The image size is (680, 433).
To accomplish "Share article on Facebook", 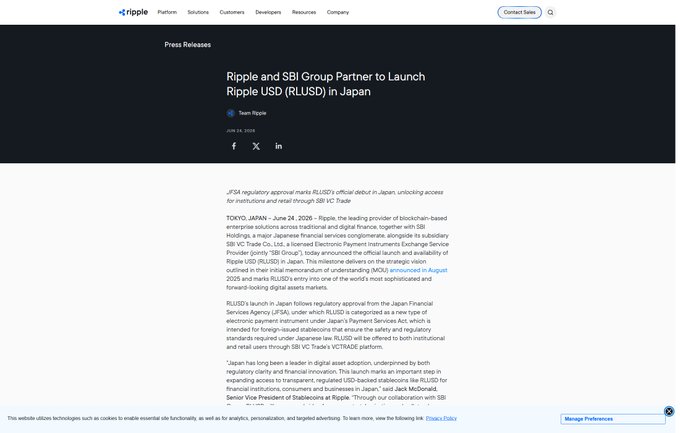I will point(234,146).
